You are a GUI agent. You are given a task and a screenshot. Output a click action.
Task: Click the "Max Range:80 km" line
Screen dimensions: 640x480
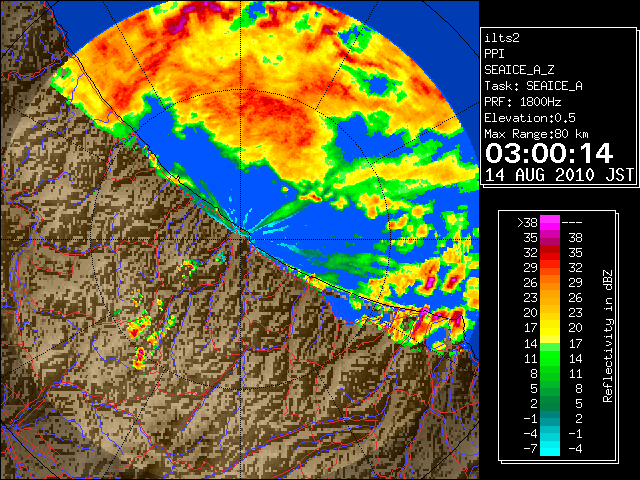(x=536, y=134)
